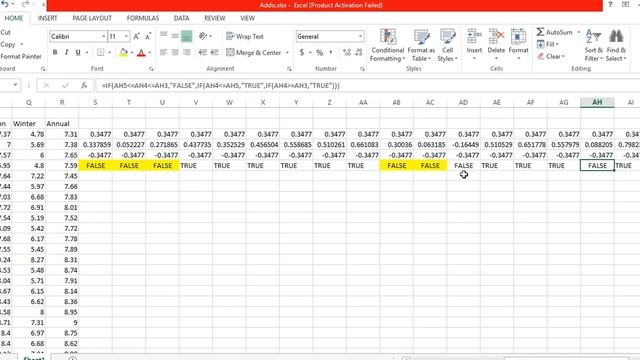The width and height of the screenshot is (640, 360).
Task: Click Format Painter button
Action: pyautogui.click(x=21, y=57)
